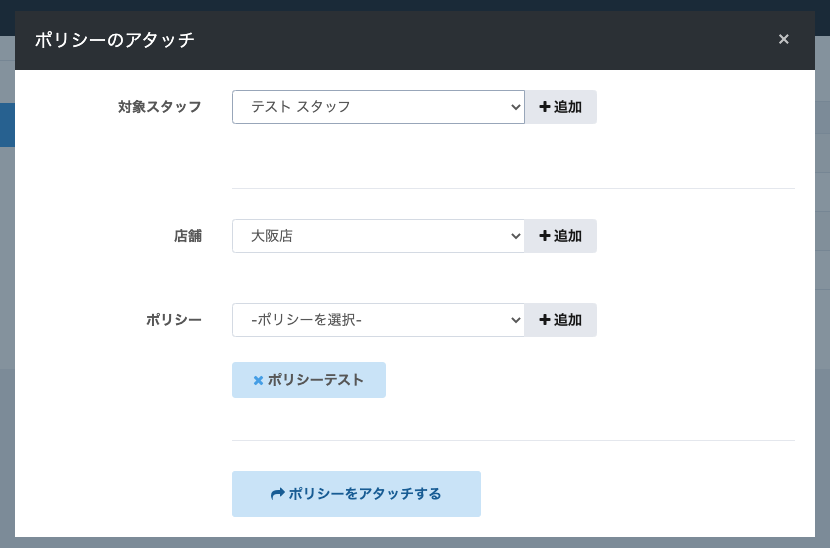Open the 店舗 dropdown showing 大阪店
Viewport: 830px width, 548px height.
coord(377,236)
